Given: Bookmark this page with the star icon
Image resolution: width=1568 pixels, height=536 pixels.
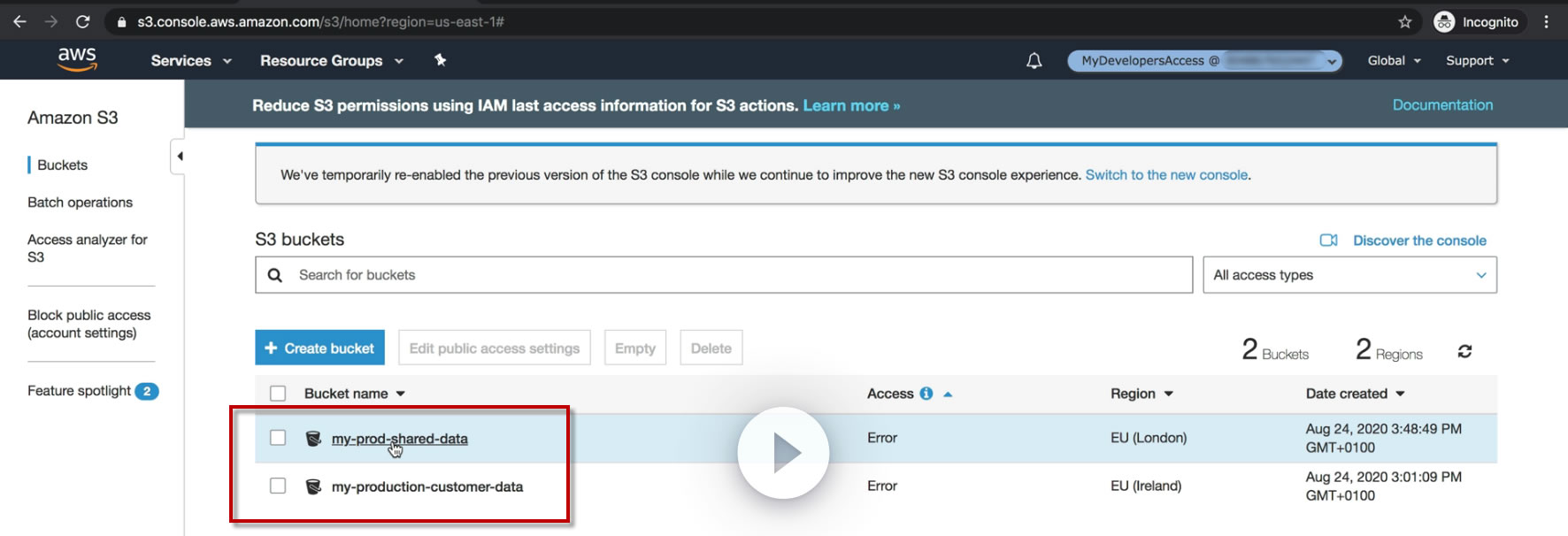Looking at the screenshot, I should pyautogui.click(x=1404, y=22).
